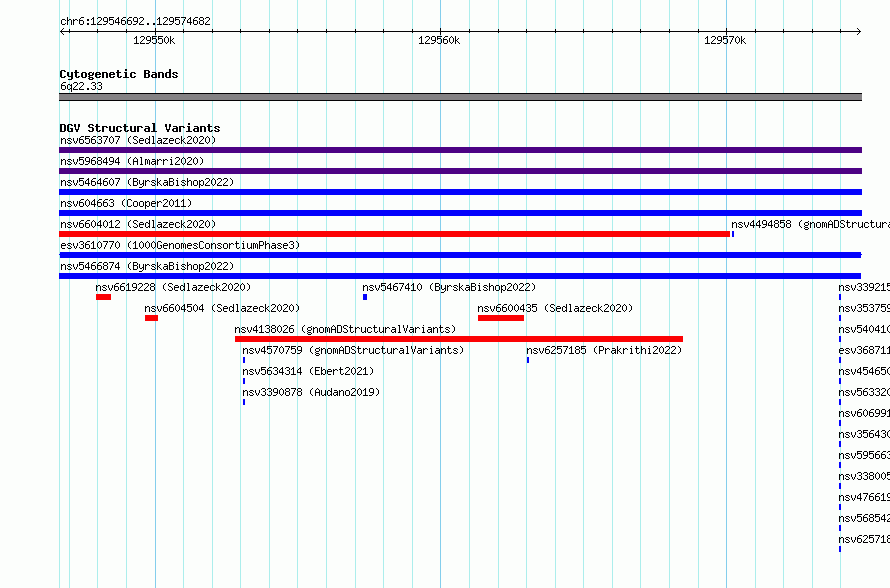The image size is (890, 588).
Task: Open variant nsv3390878 (Audano2019) label
Action: click(x=311, y=392)
